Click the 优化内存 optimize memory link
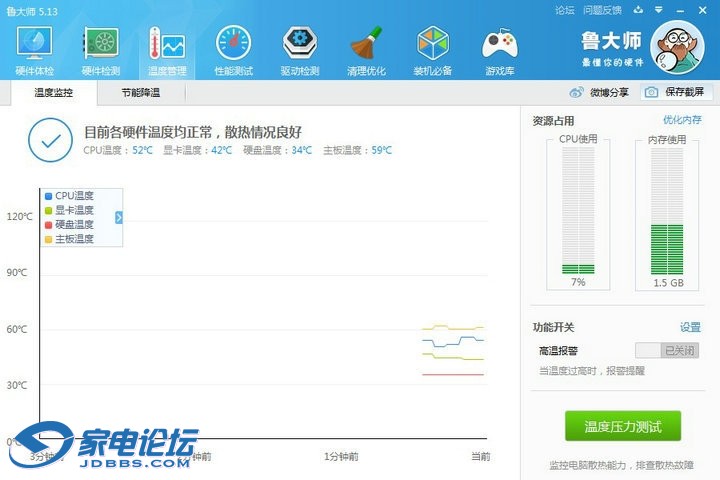The height and width of the screenshot is (480, 720). [683, 120]
